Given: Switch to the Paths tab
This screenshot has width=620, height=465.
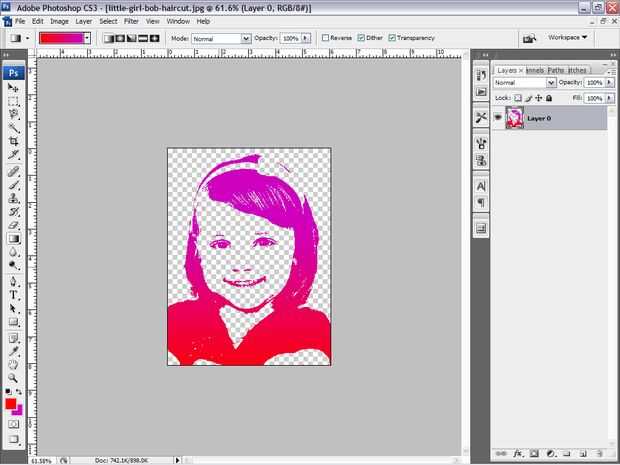Looking at the screenshot, I should coord(555,71).
